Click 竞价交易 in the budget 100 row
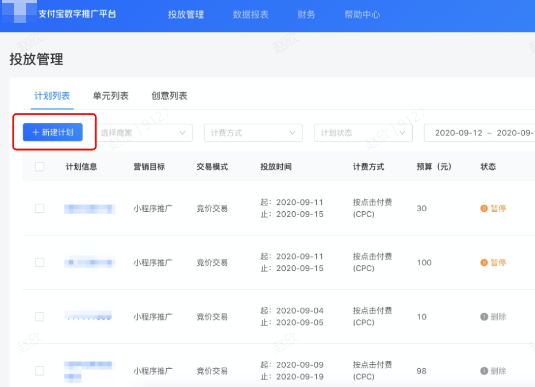Screen dimensions: 535x387 coord(212,262)
